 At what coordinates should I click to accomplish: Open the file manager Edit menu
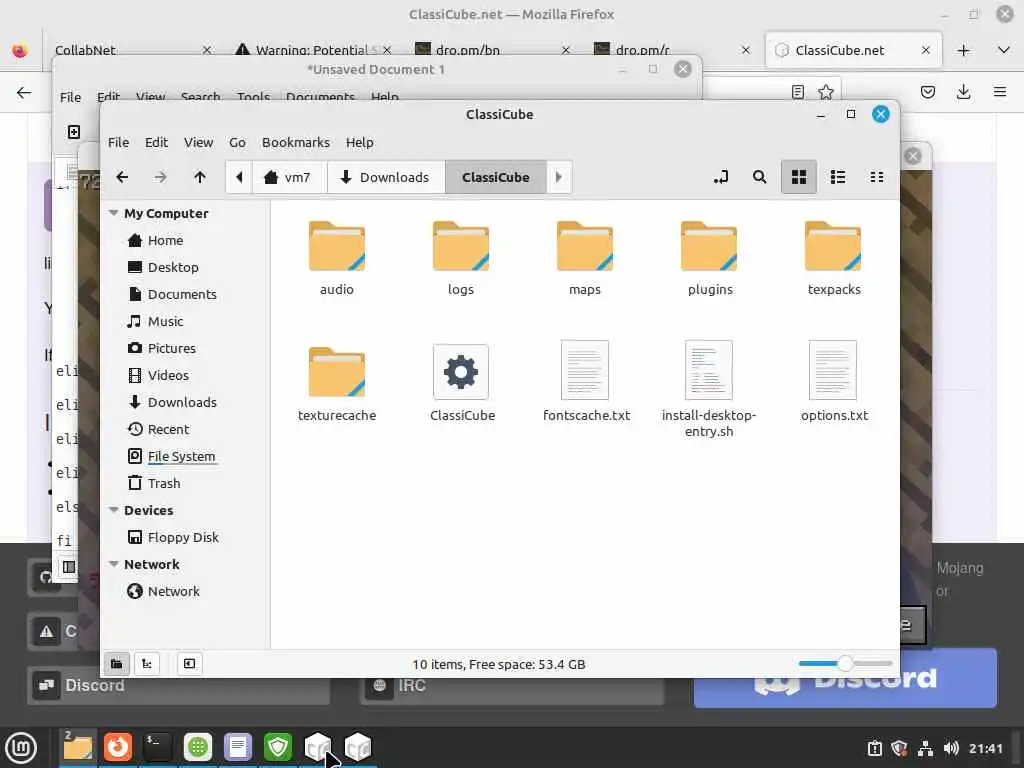pyautogui.click(x=156, y=142)
